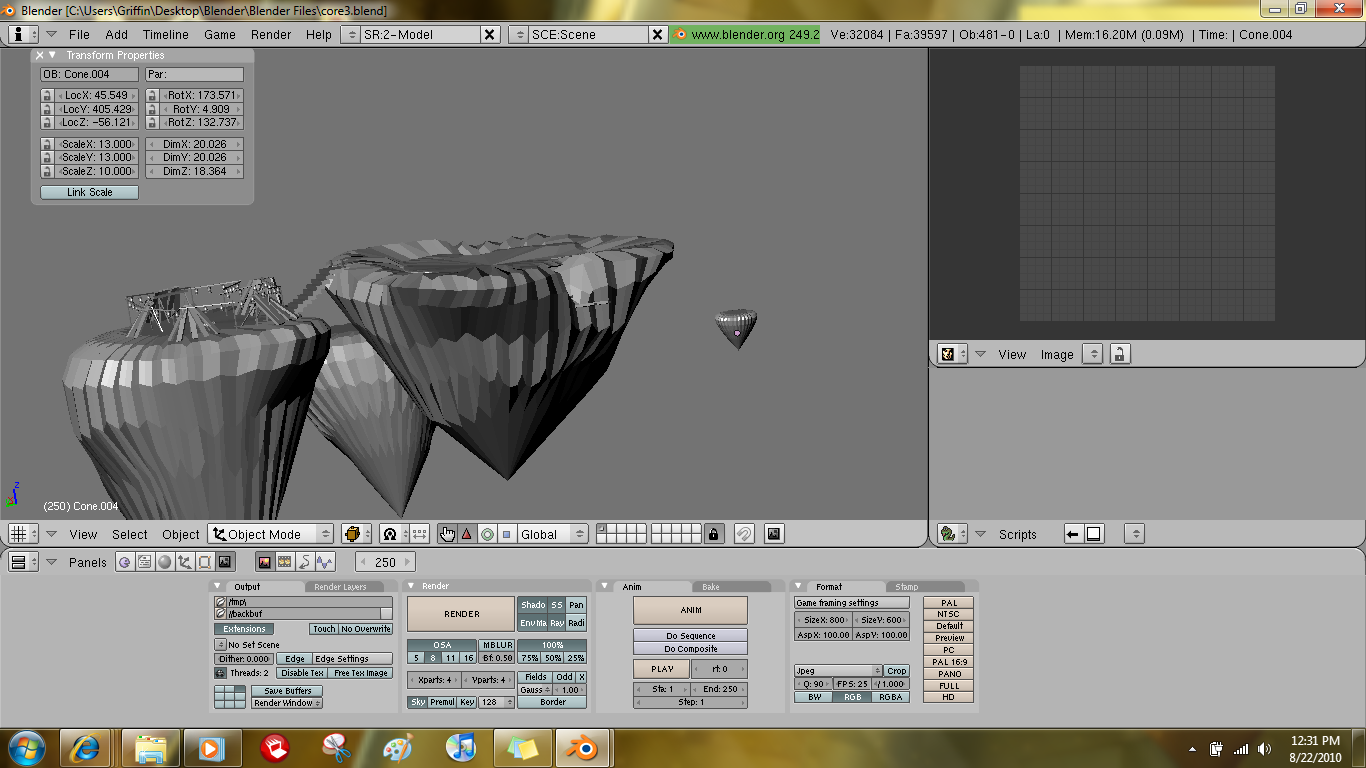Select the scale manipulator square icon
1366x768 pixels.
click(506, 534)
